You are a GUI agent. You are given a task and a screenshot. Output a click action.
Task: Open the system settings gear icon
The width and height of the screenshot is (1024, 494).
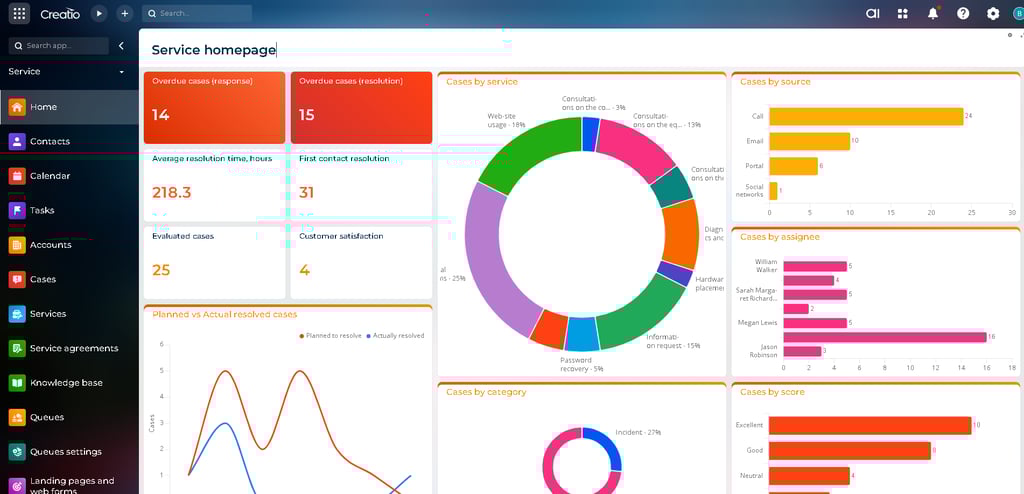point(993,14)
